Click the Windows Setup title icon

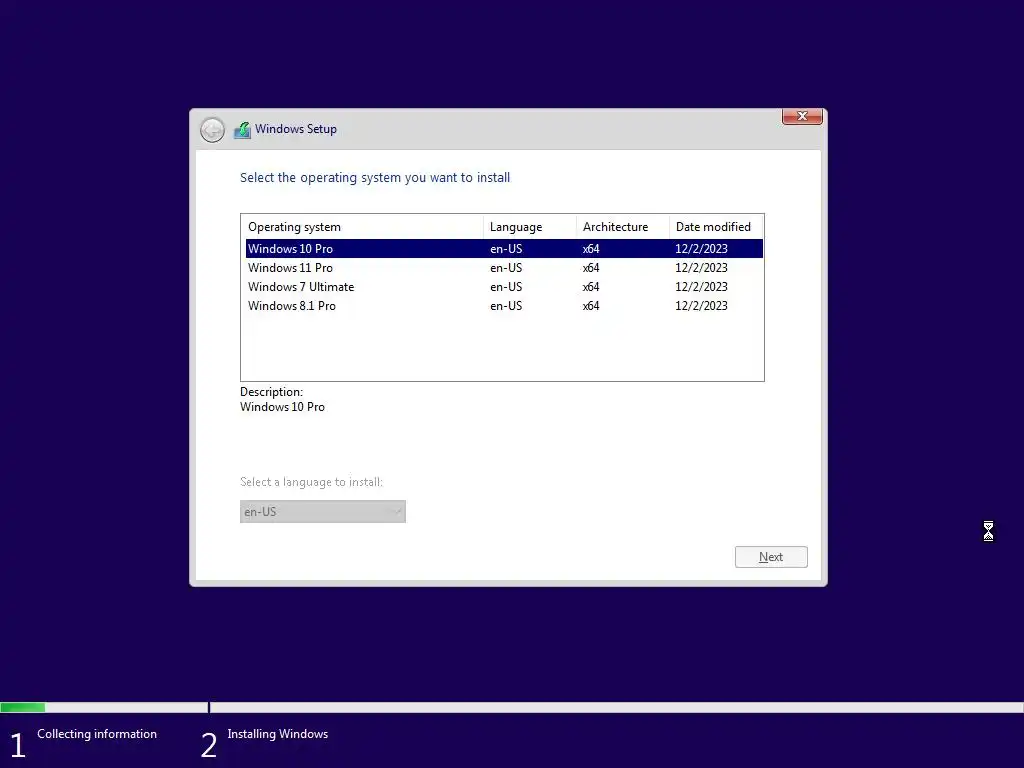242,130
